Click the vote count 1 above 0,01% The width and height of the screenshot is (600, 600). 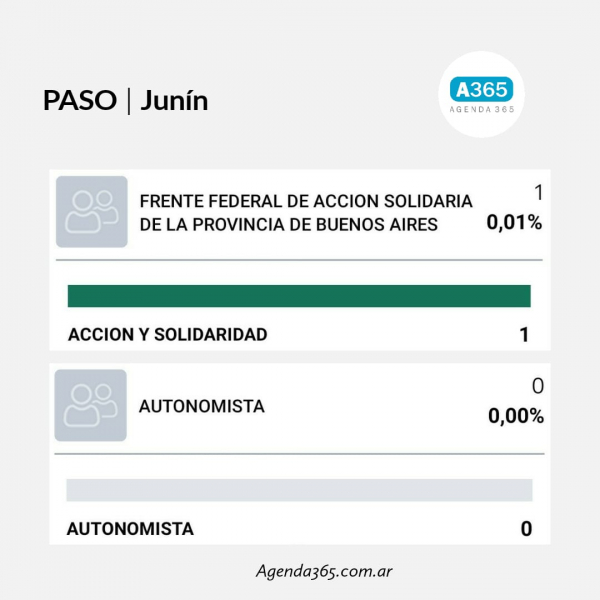pos(539,192)
